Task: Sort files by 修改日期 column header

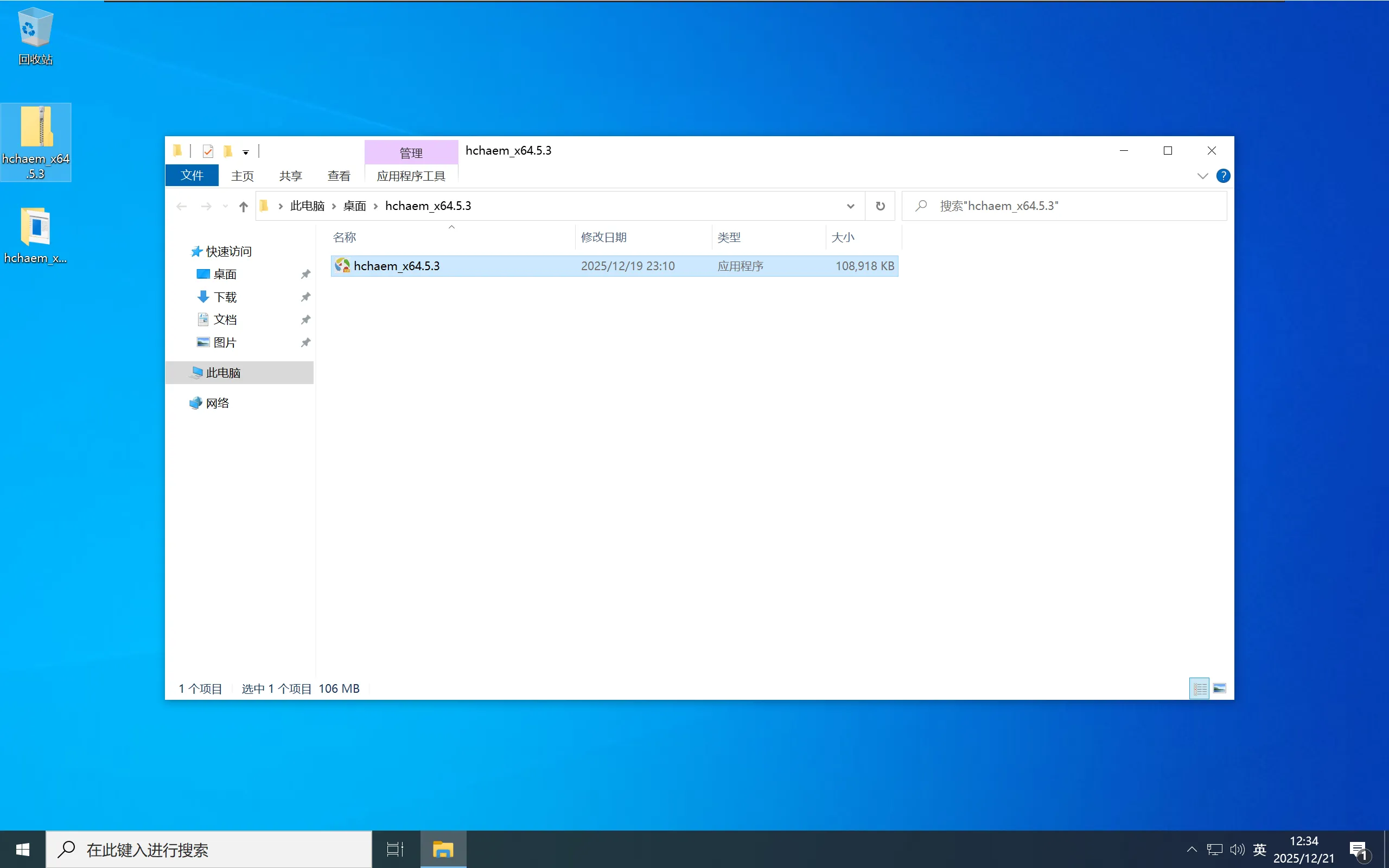Action: (x=604, y=237)
